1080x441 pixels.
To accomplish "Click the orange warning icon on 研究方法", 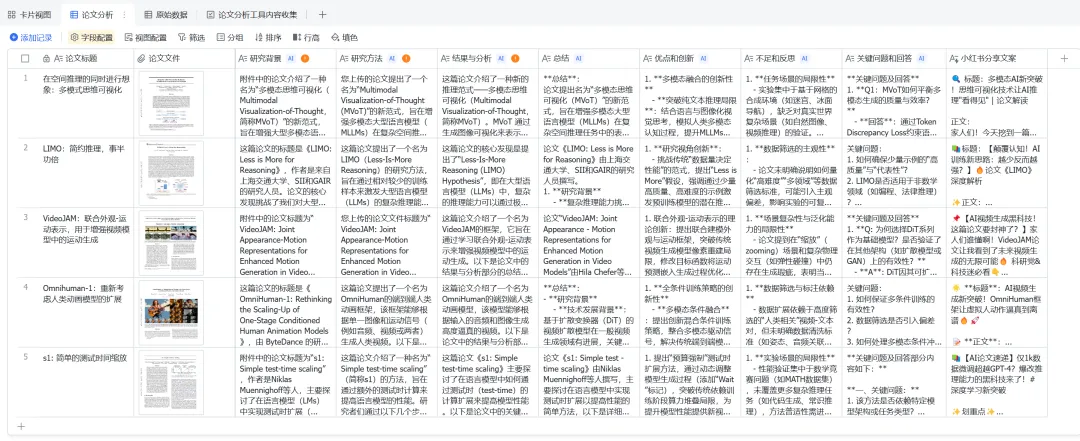I will [406, 59].
